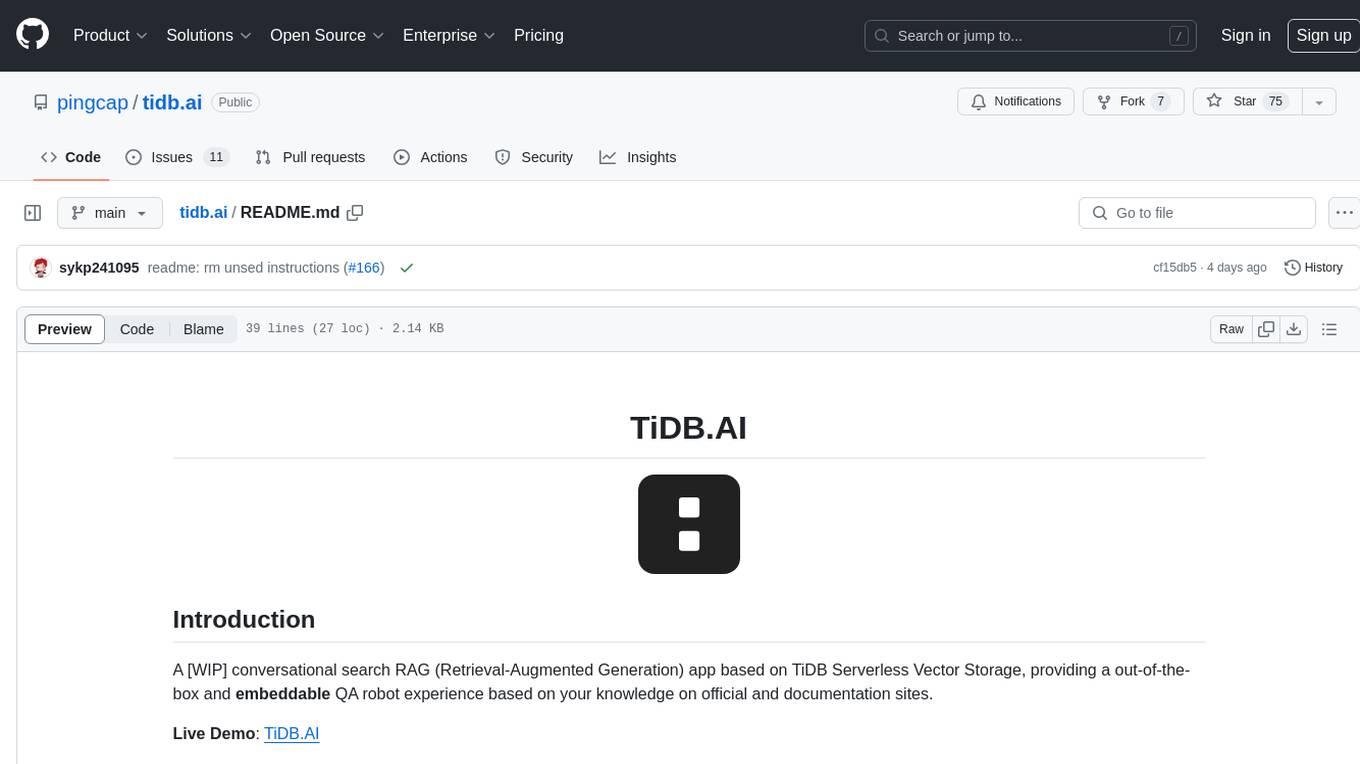Focus the Search or jump to field
The width and height of the screenshot is (1360, 764).
pos(1031,35)
